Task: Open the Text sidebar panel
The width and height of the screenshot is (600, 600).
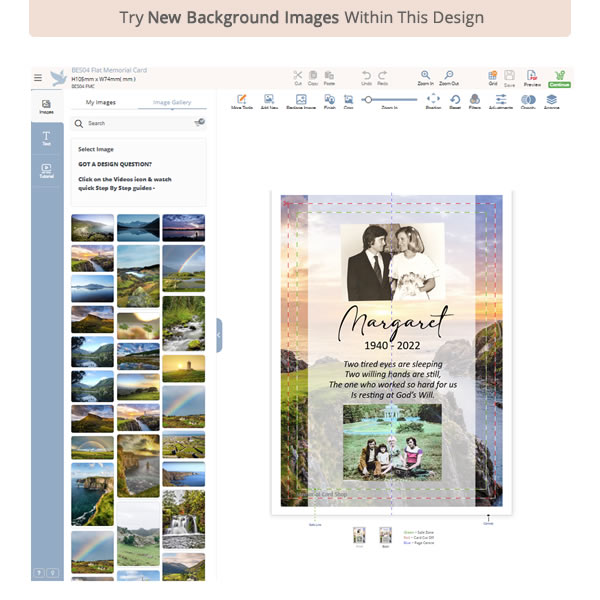Action: point(46,138)
